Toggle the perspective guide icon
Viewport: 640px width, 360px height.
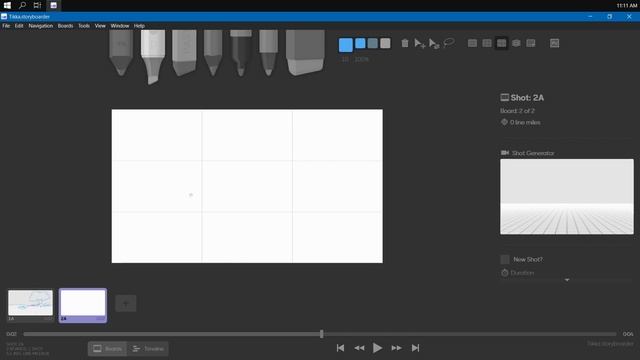(516, 43)
